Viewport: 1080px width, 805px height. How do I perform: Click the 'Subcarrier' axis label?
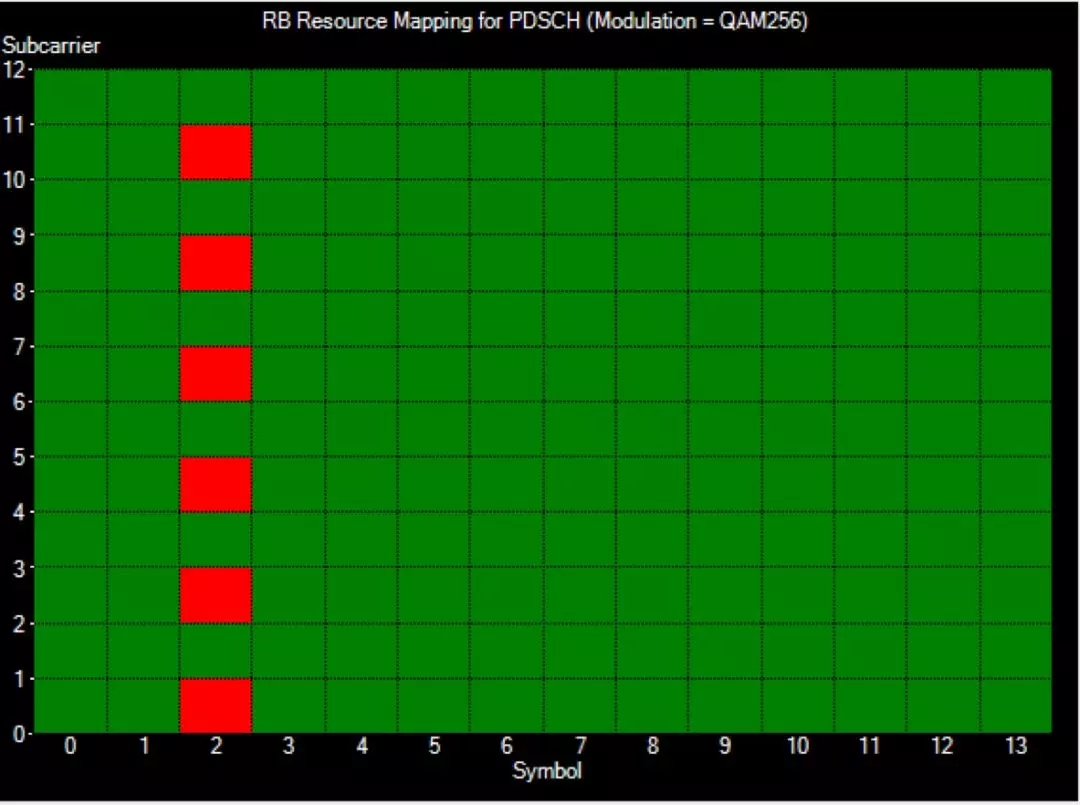51,46
